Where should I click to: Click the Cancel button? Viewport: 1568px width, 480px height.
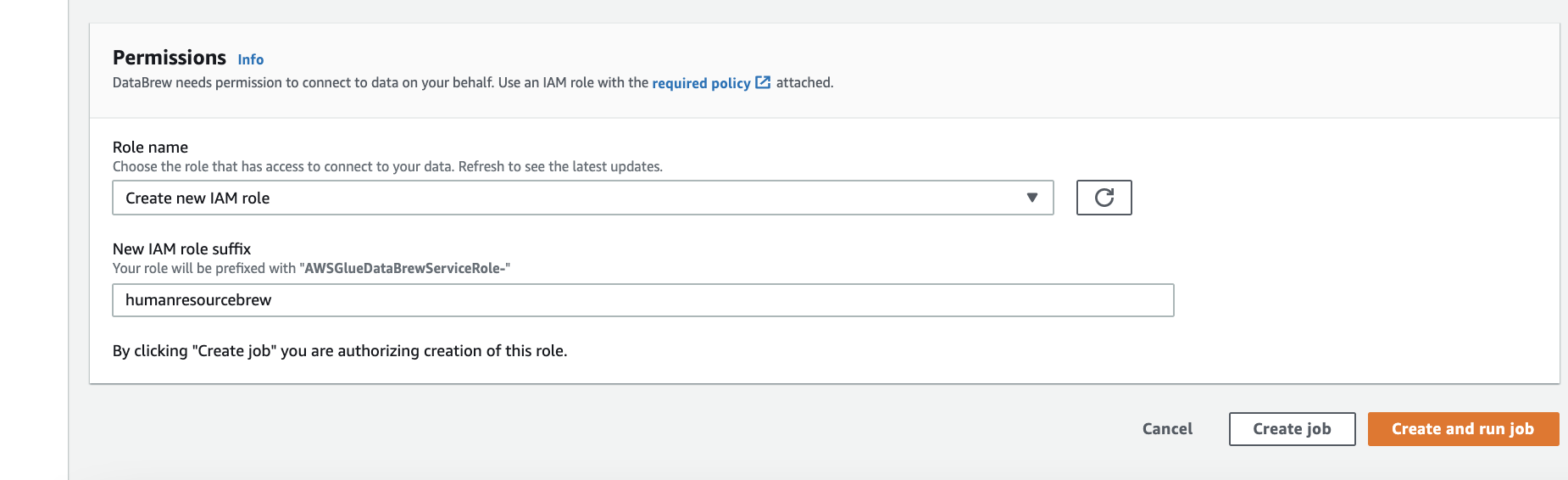pos(1167,429)
